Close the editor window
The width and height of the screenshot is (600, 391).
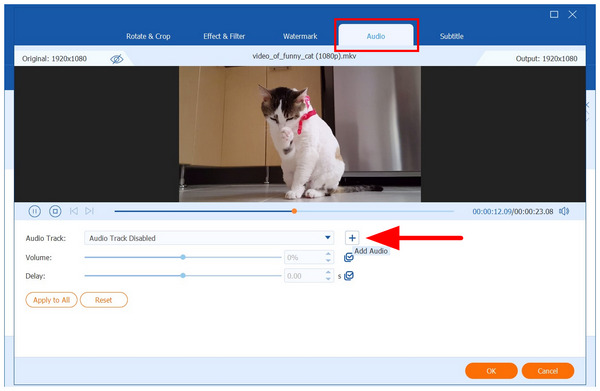[x=572, y=15]
